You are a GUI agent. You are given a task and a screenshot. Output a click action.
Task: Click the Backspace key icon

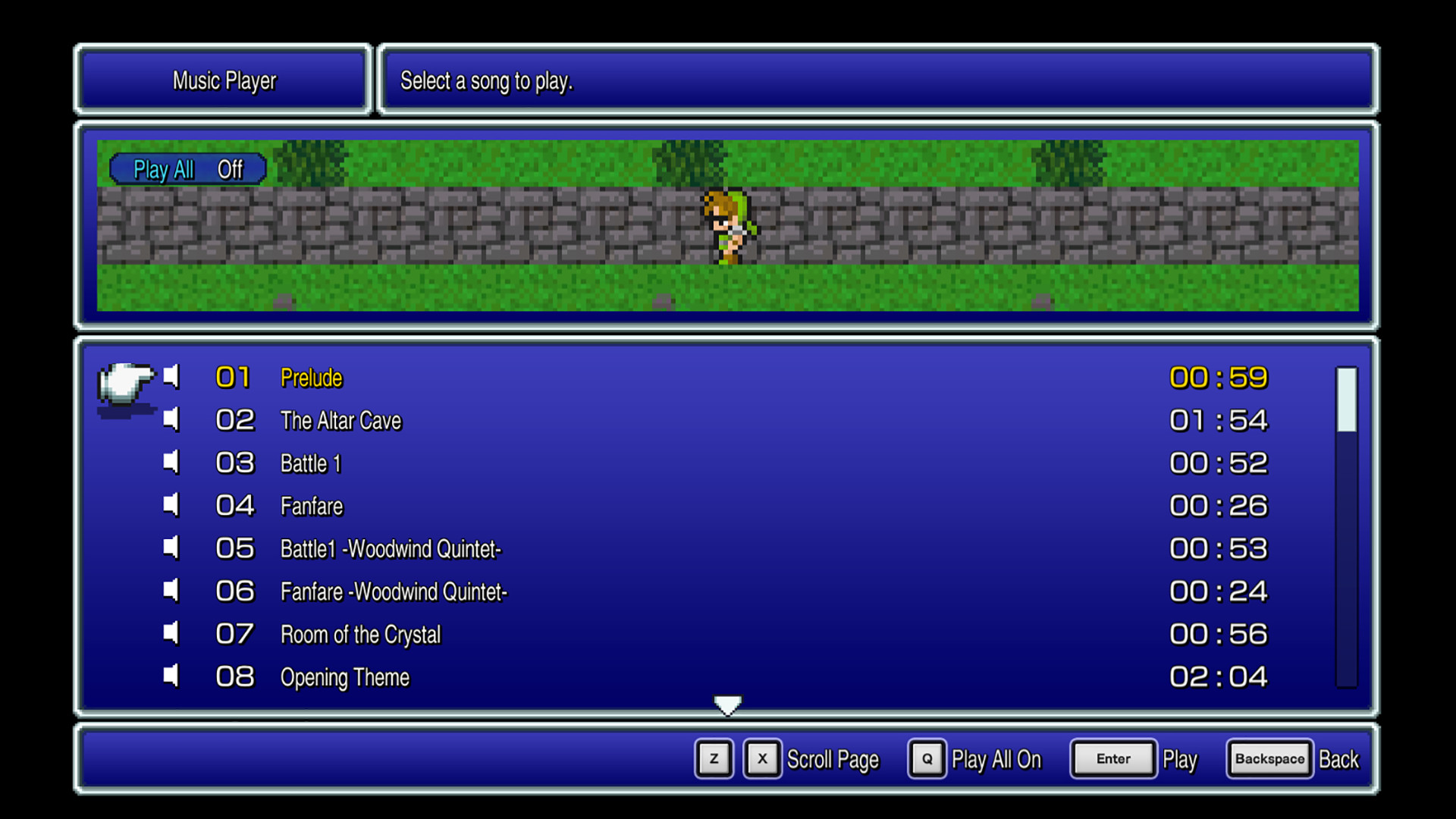(1269, 758)
